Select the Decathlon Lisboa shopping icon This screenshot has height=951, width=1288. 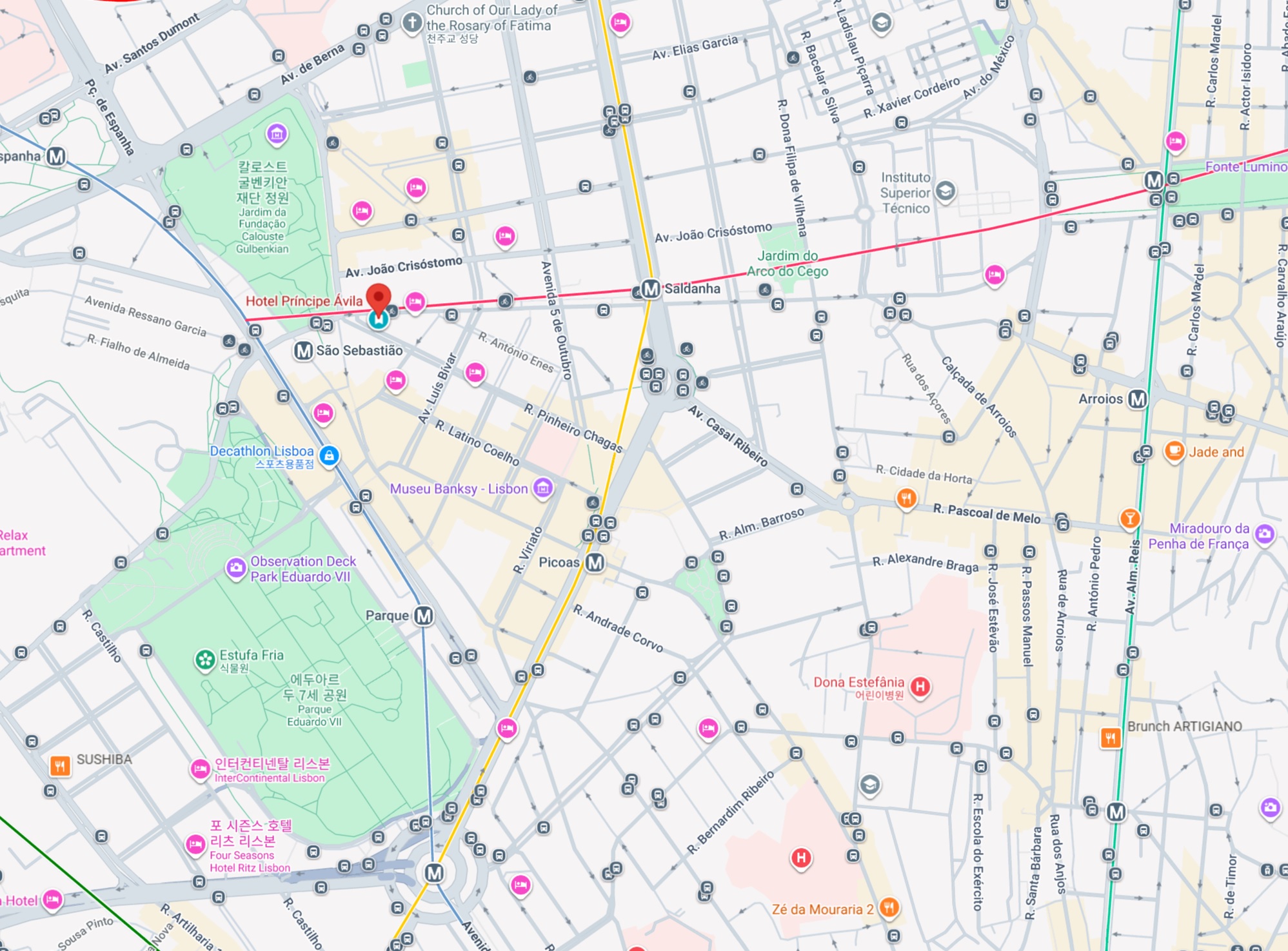329,455
